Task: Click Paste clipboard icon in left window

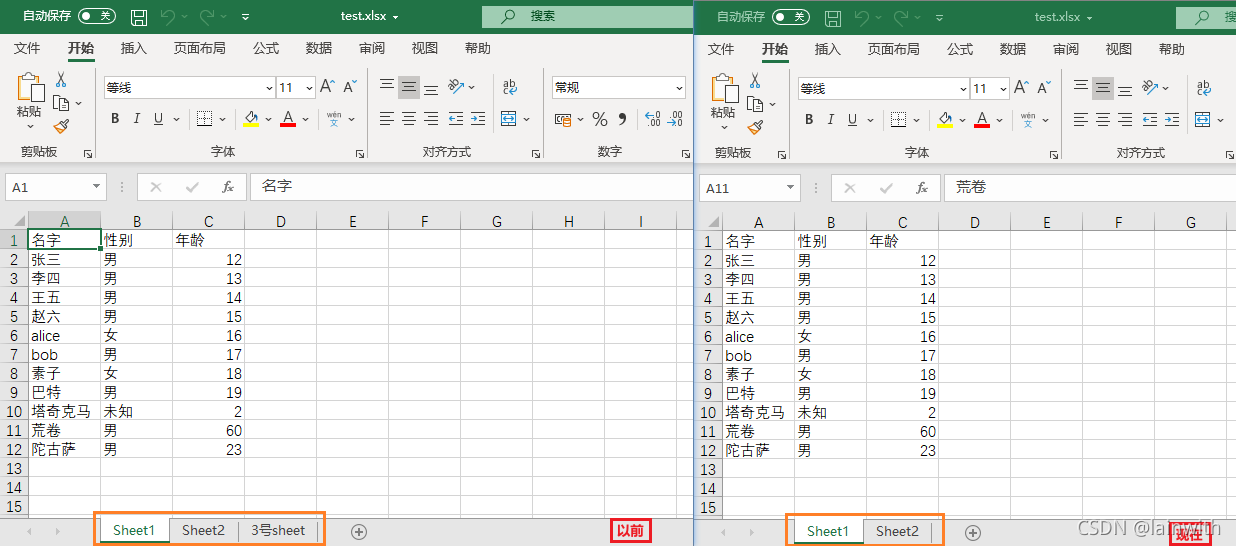Action: 29,88
